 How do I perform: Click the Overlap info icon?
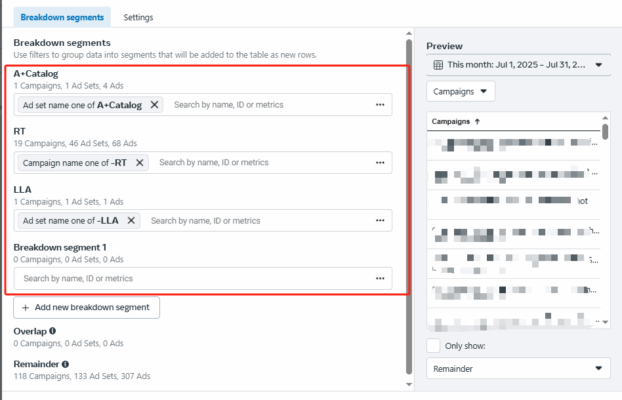[x=52, y=330]
